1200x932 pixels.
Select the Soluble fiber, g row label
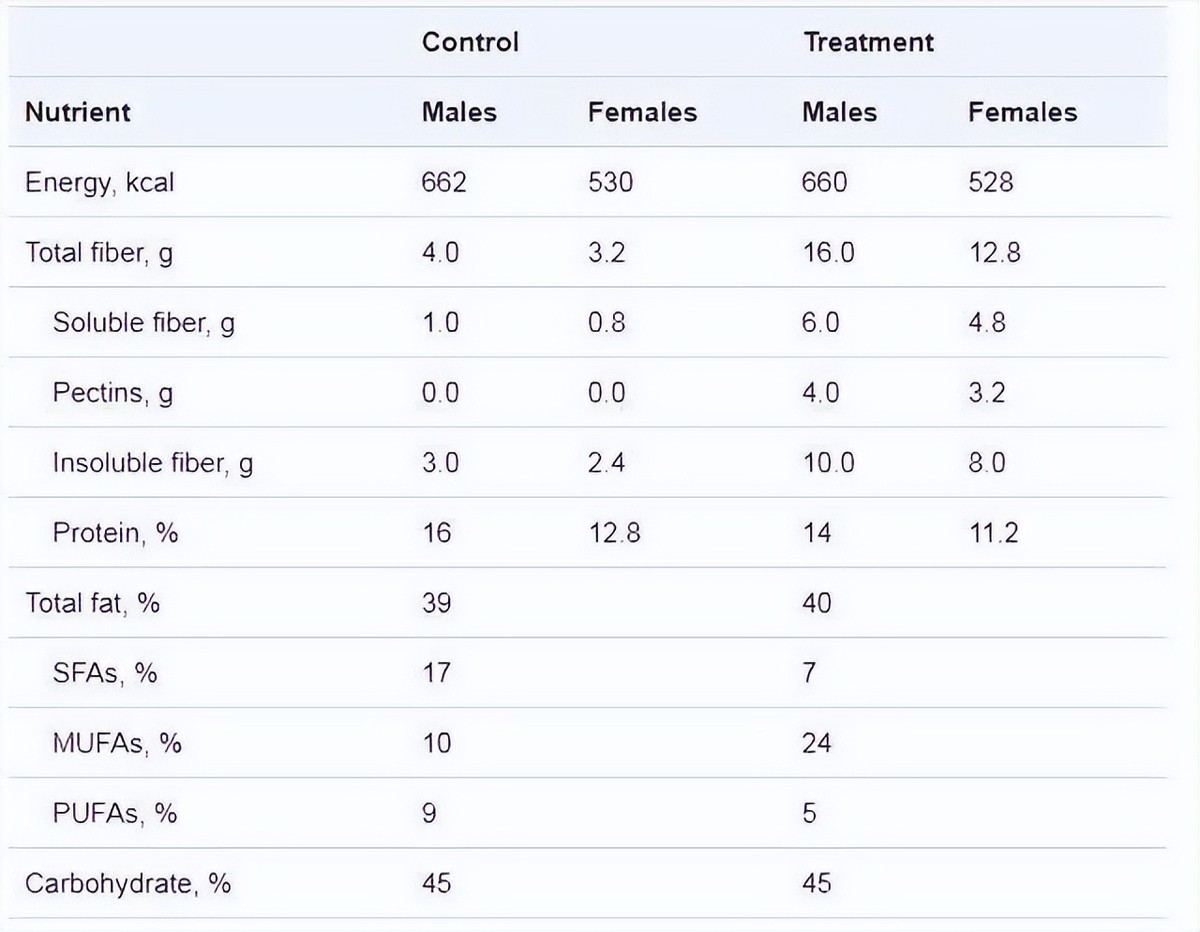click(144, 322)
